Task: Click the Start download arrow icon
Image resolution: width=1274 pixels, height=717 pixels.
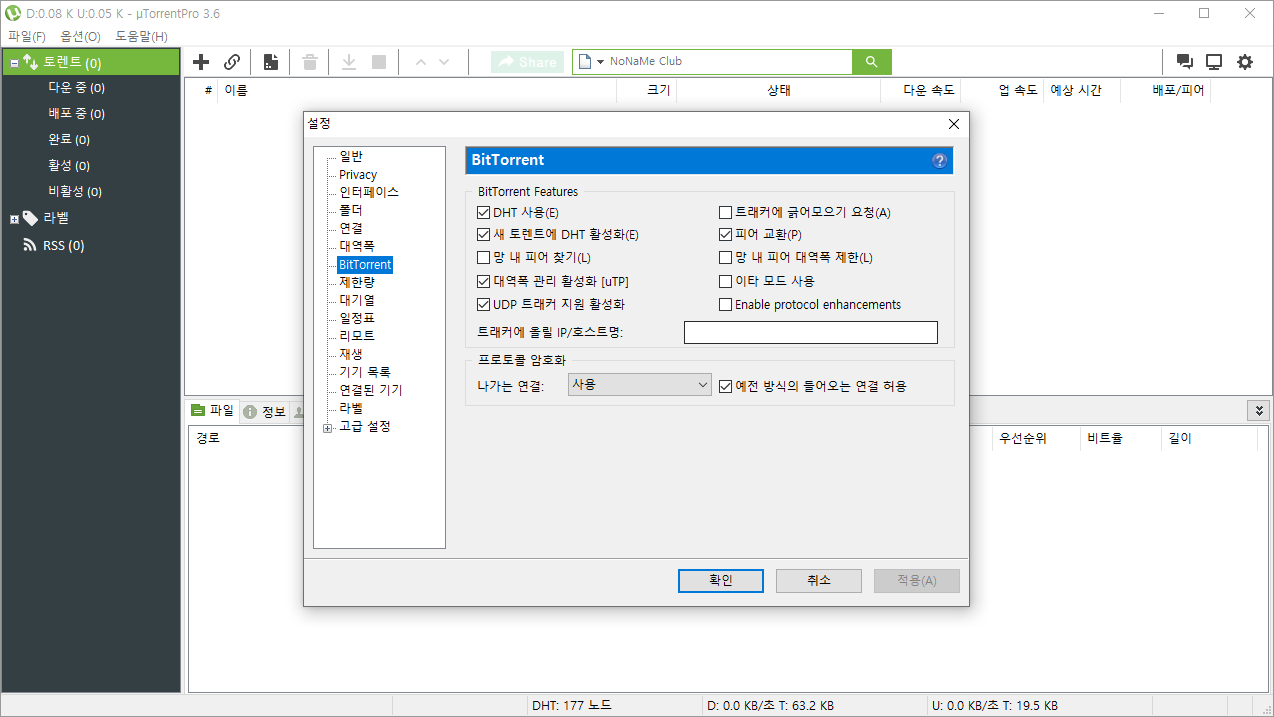Action: tap(349, 62)
